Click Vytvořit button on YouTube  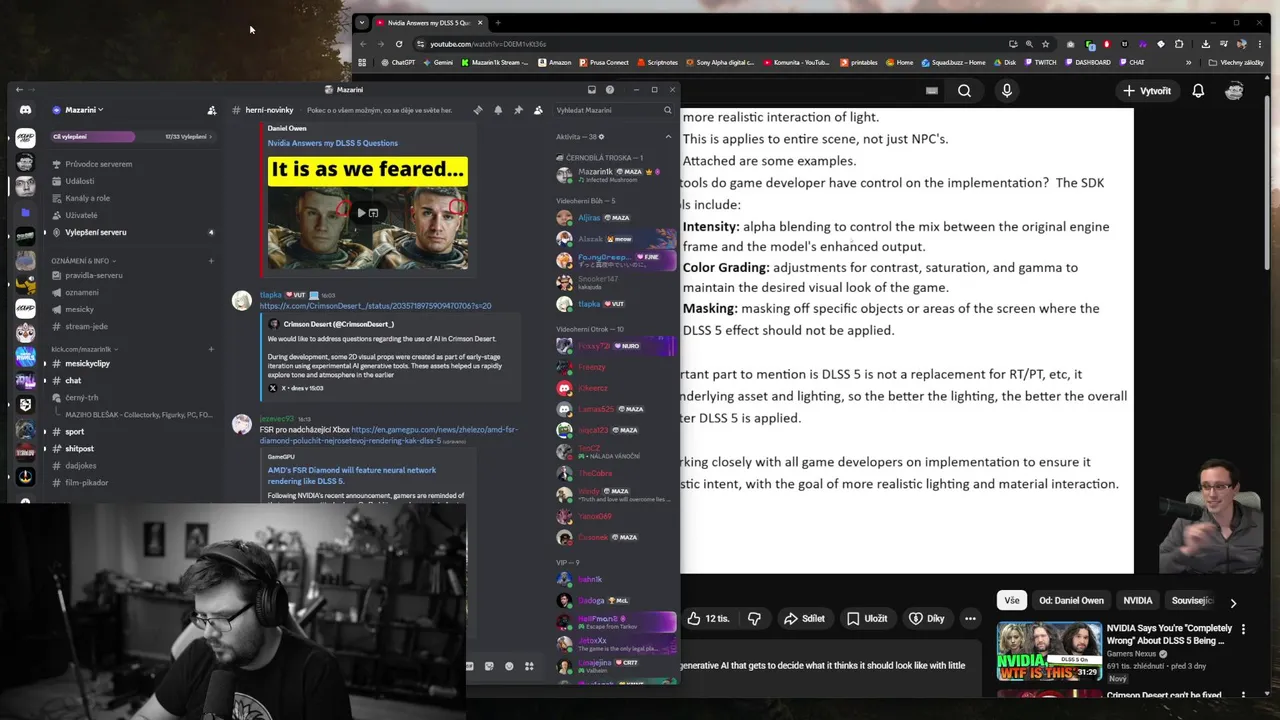pyautogui.click(x=1146, y=91)
